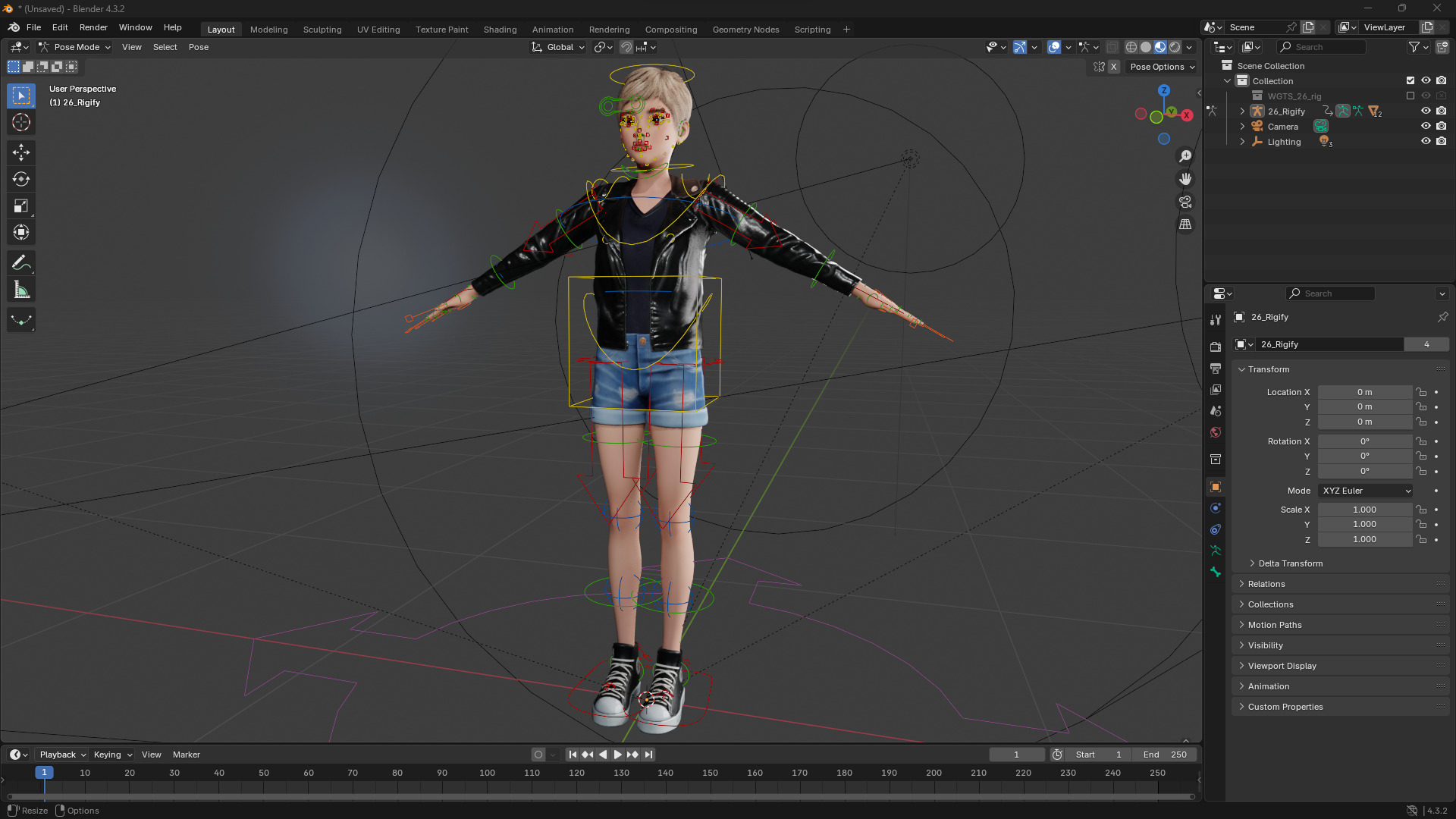
Task: Open the Keying popover in timeline
Action: click(x=112, y=755)
